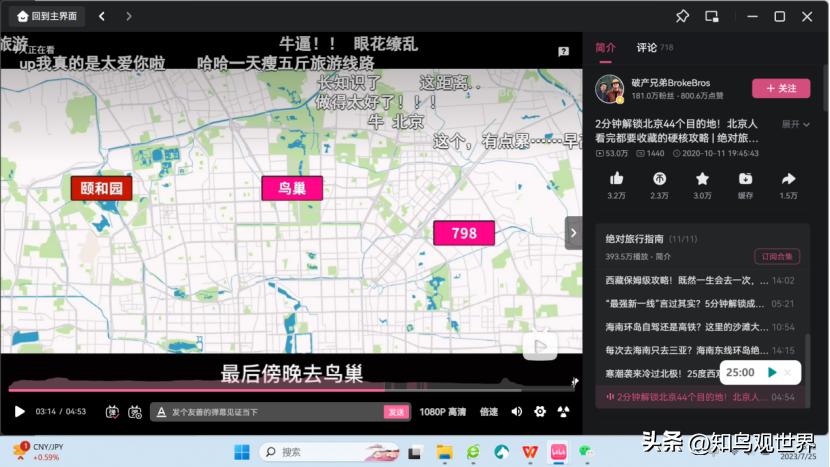Play the 每次去海南只去三亚 episode
830x467 pixels.
(x=700, y=351)
